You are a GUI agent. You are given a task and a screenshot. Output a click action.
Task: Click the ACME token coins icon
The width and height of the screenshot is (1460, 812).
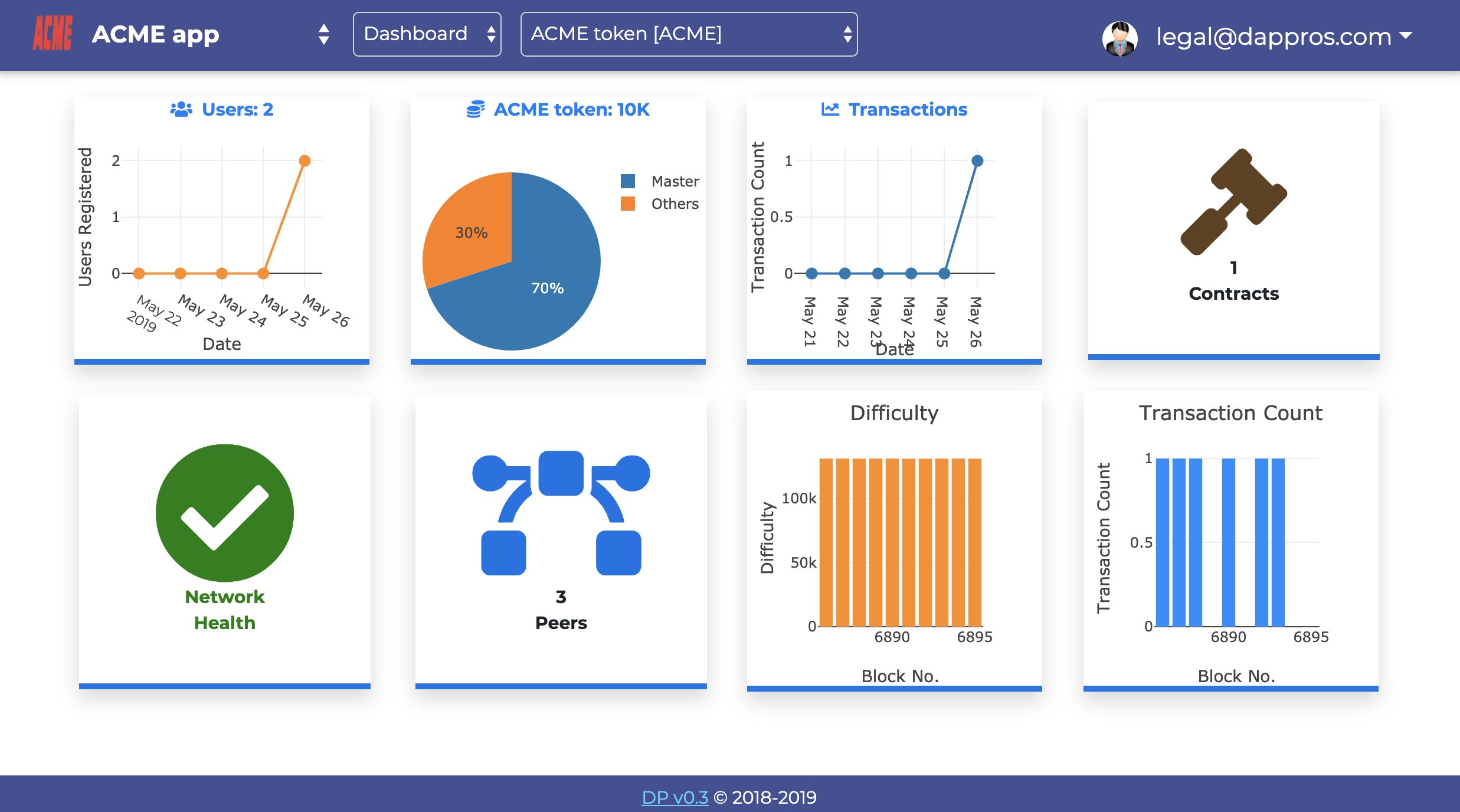[476, 109]
